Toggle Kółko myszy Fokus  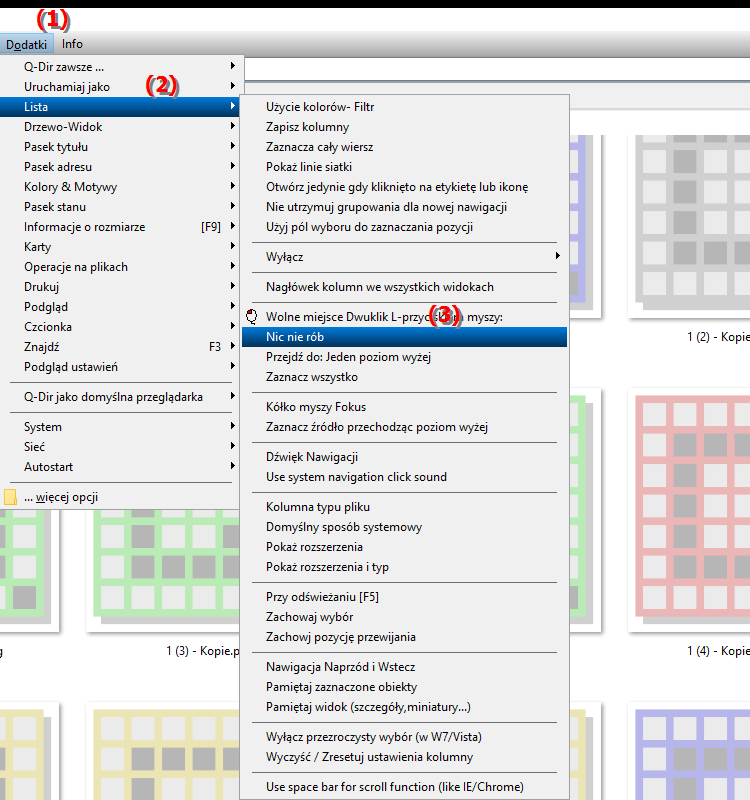pyautogui.click(x=404, y=407)
